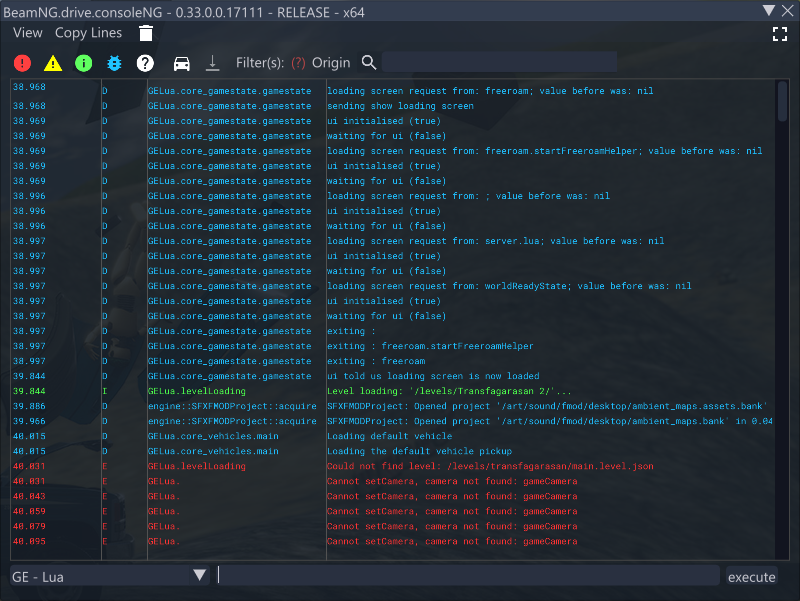The height and width of the screenshot is (601, 800).
Task: Open the Copy Lines menu
Action: (88, 33)
